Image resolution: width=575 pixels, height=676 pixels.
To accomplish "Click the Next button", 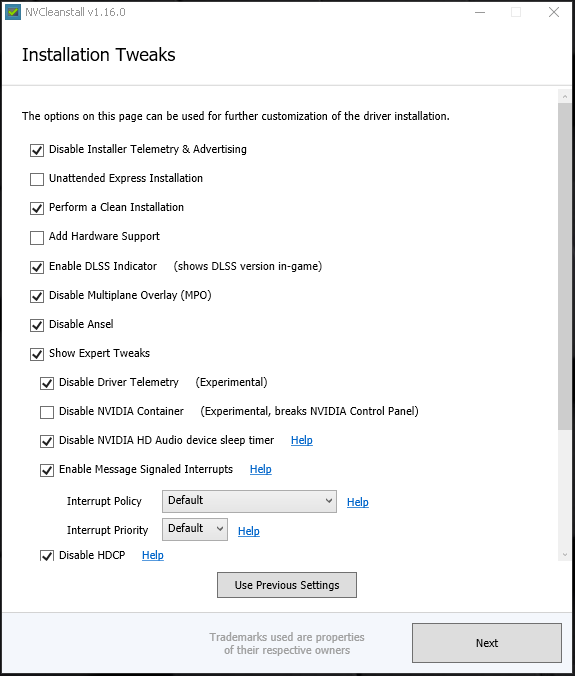I will click(487, 643).
